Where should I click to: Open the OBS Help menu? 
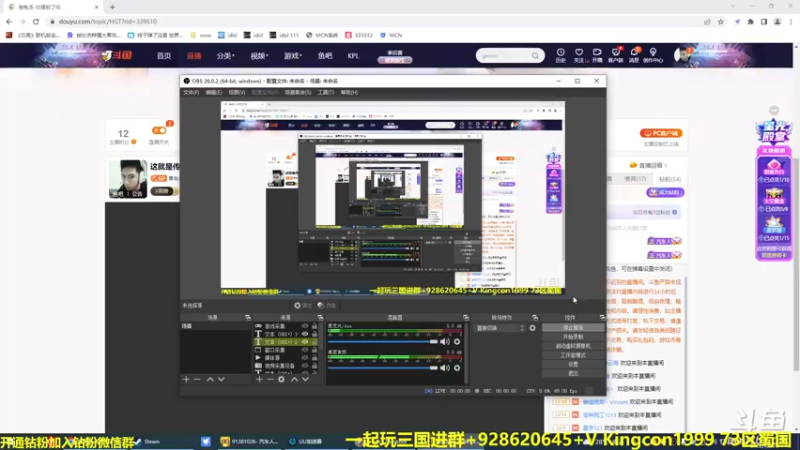coord(349,92)
